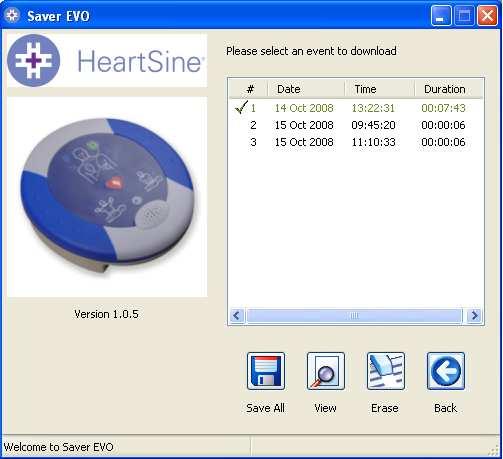Screen dimensions: 503x459
Task: Click the Erase icon
Action: click(386, 371)
